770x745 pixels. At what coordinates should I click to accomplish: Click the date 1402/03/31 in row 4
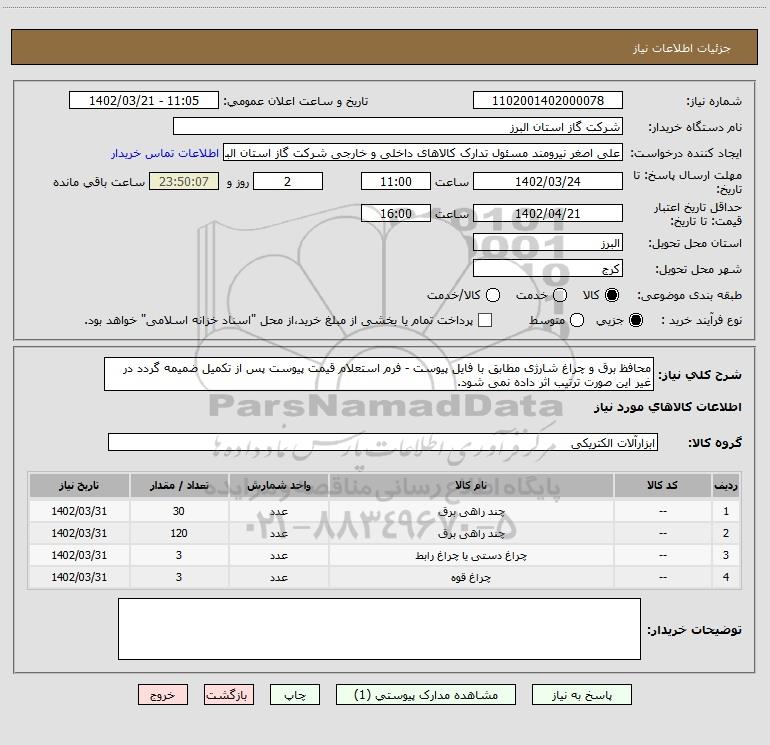tap(79, 578)
